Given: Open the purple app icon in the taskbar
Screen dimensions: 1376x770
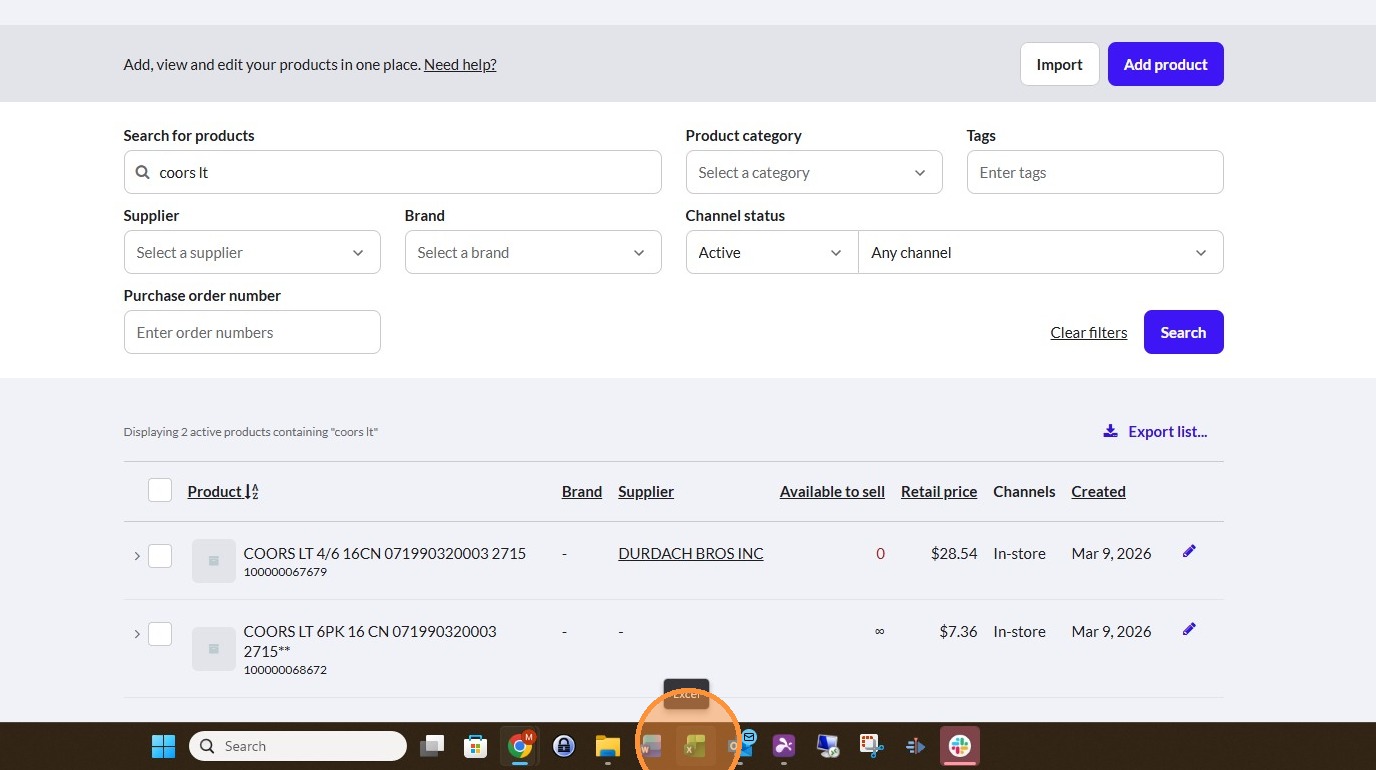Looking at the screenshot, I should 784,746.
